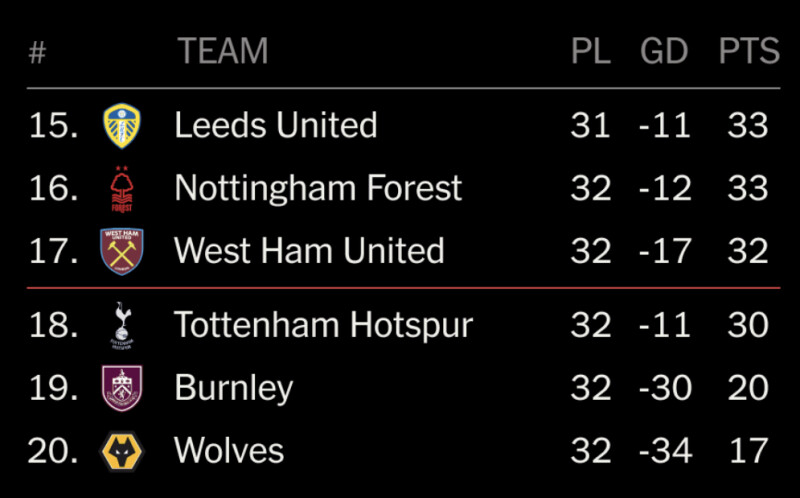Sort table by the PTS column header

(749, 51)
